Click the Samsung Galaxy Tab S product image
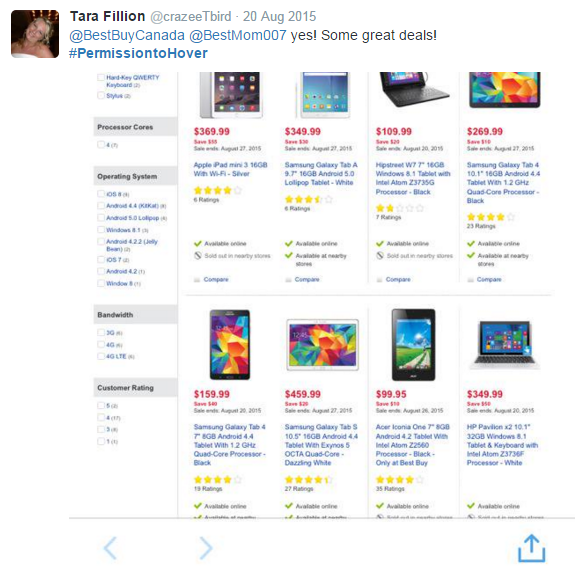 coord(323,345)
